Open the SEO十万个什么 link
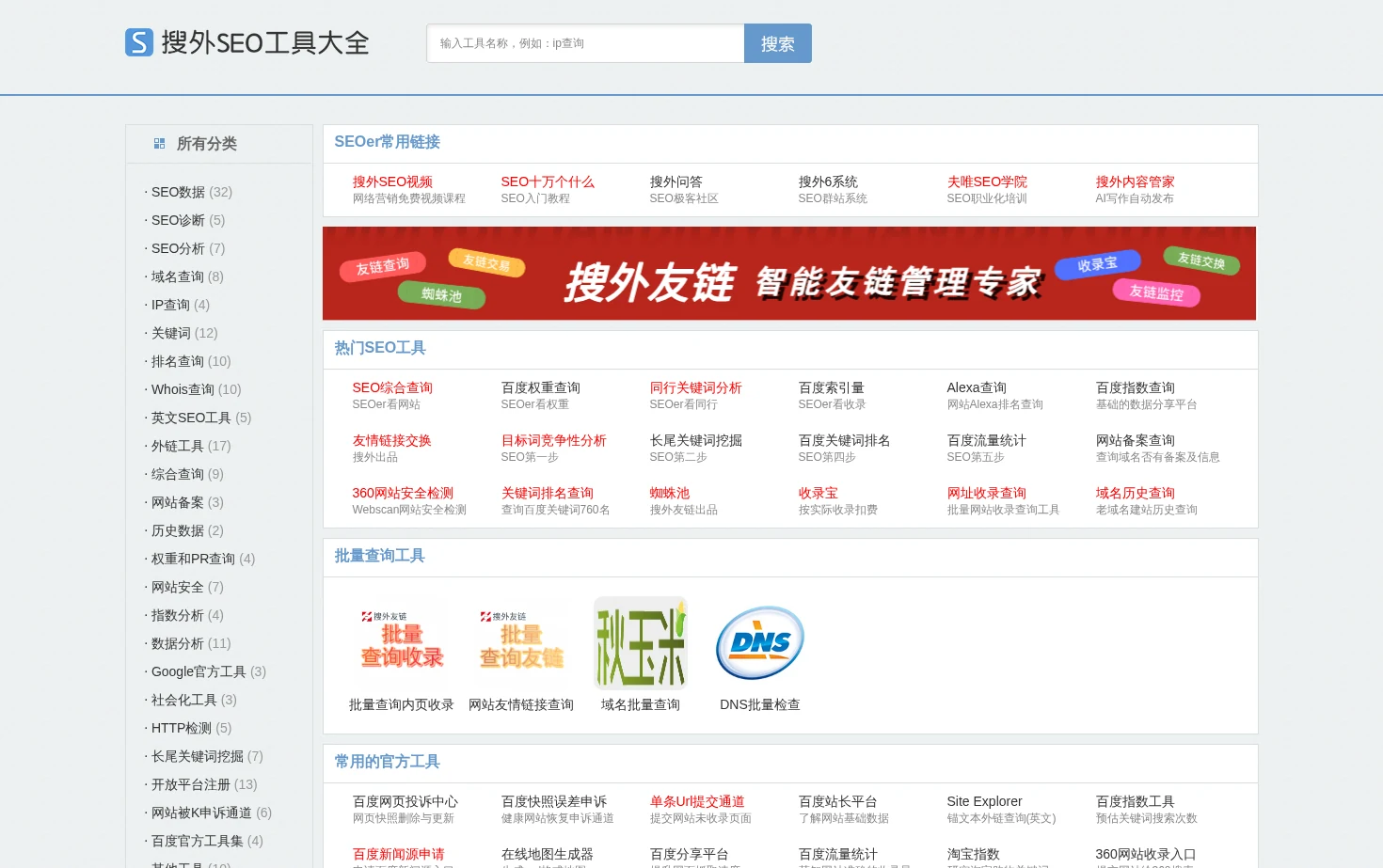 click(548, 181)
